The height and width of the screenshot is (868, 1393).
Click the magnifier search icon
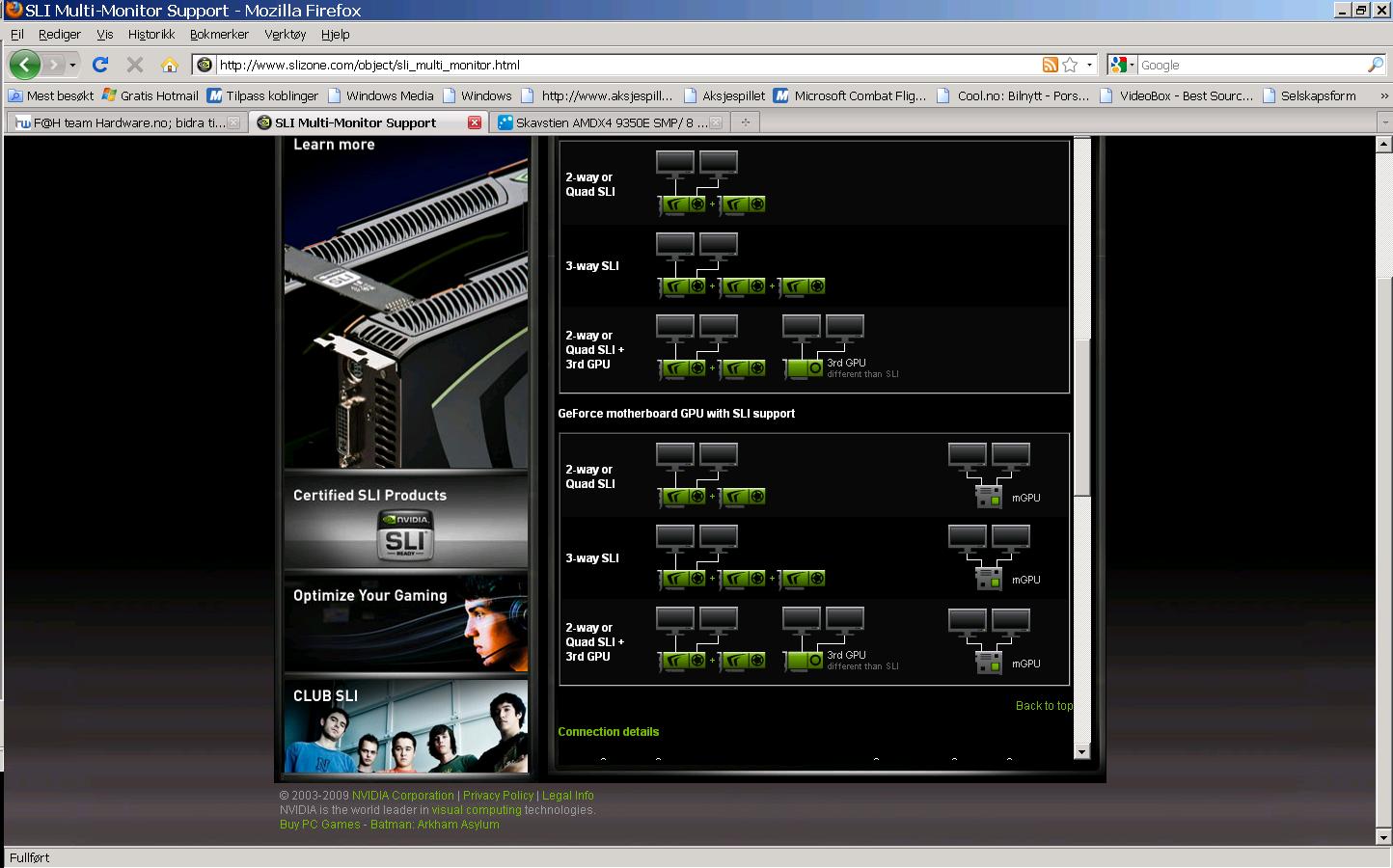point(1376,65)
